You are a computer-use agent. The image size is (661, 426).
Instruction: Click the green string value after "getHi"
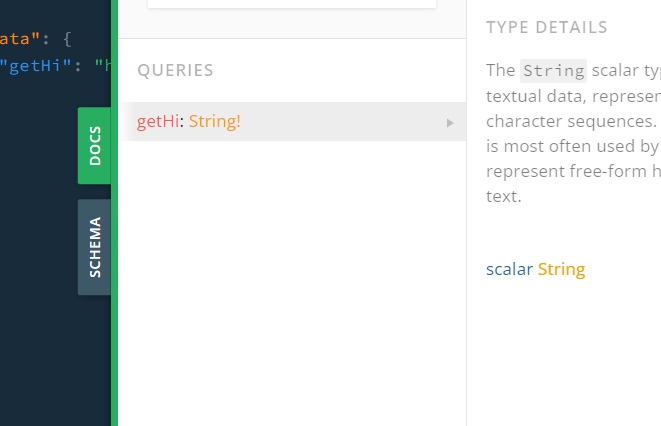point(102,66)
